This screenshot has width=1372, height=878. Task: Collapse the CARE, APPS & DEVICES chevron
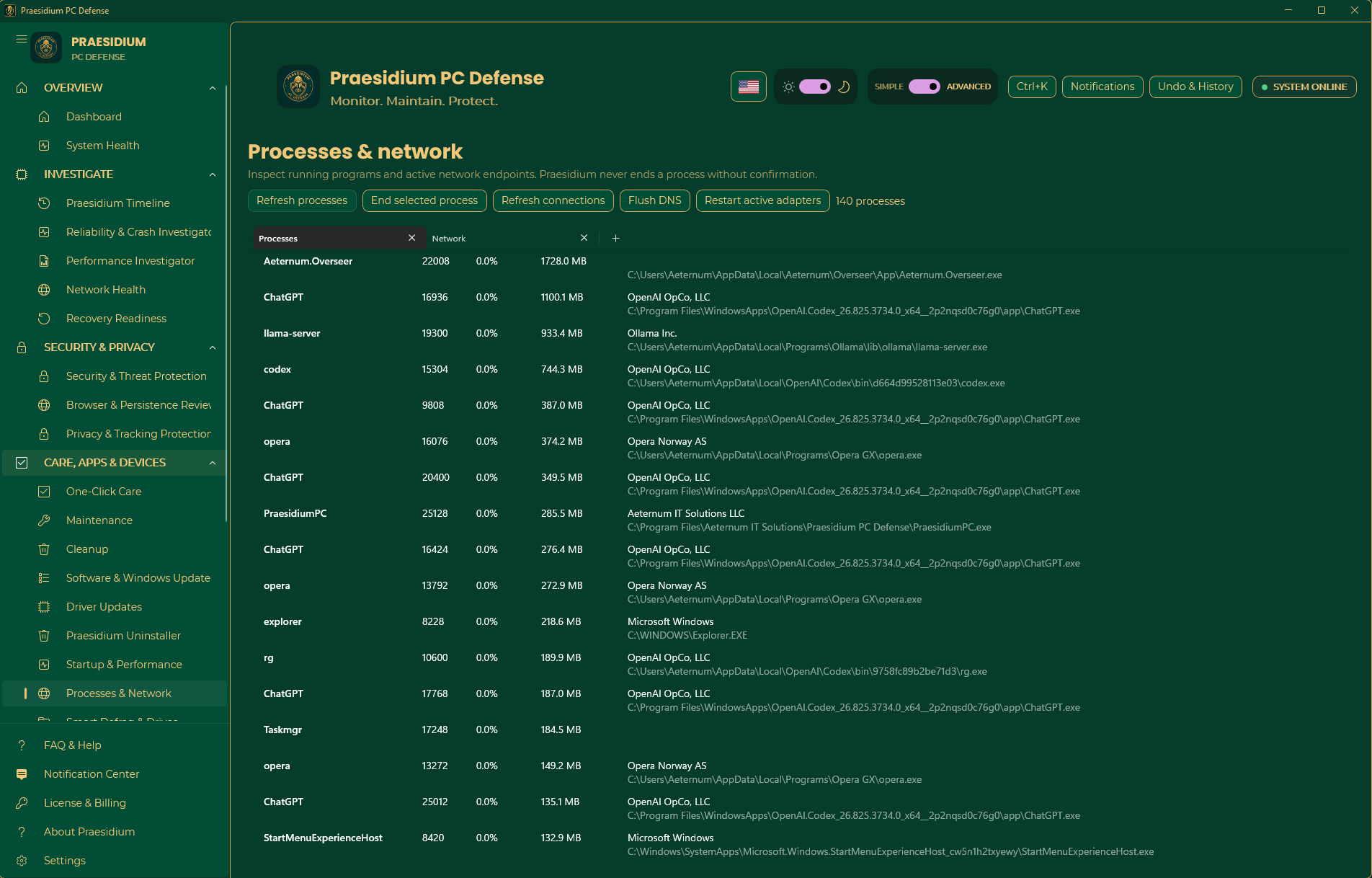[213, 462]
